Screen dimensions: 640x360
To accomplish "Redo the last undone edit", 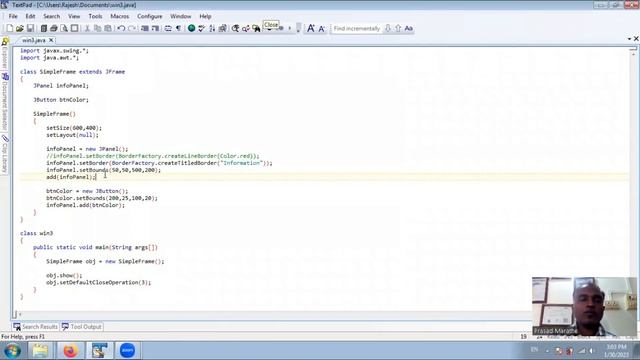I will [131, 29].
